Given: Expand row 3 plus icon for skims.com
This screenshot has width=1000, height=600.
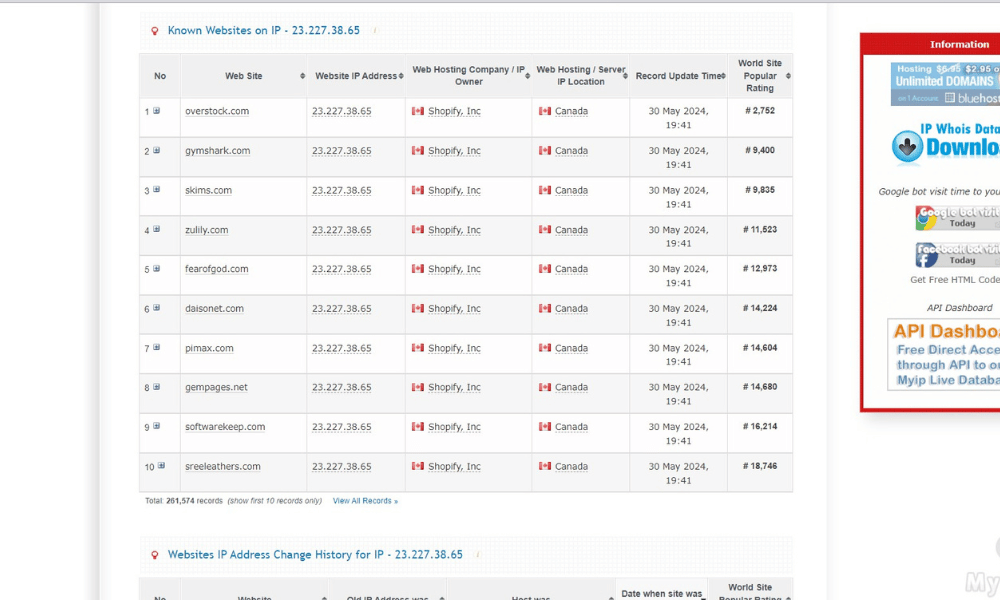Looking at the screenshot, I should [156, 190].
